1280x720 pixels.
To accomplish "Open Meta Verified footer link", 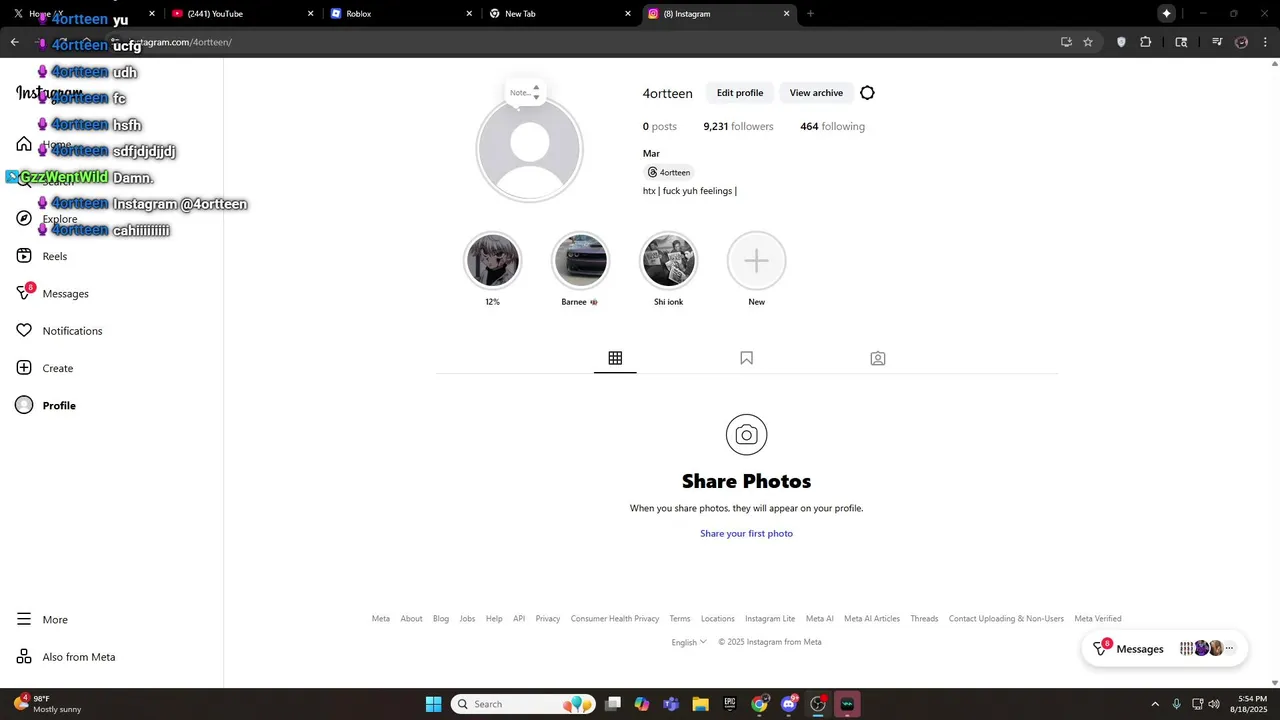I will [x=1098, y=619].
